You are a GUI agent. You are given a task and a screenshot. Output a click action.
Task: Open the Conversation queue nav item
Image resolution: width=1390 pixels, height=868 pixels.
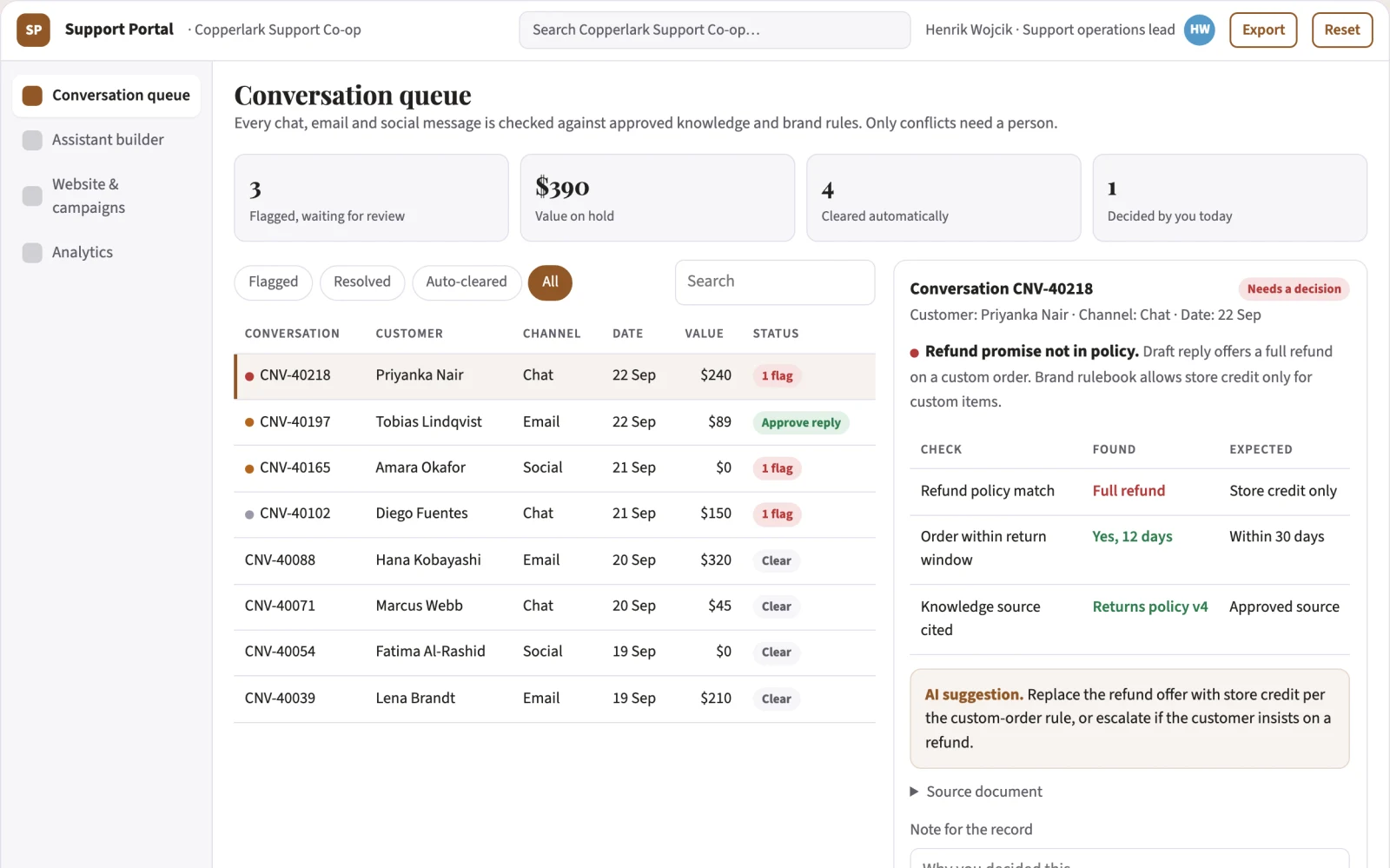107,96
